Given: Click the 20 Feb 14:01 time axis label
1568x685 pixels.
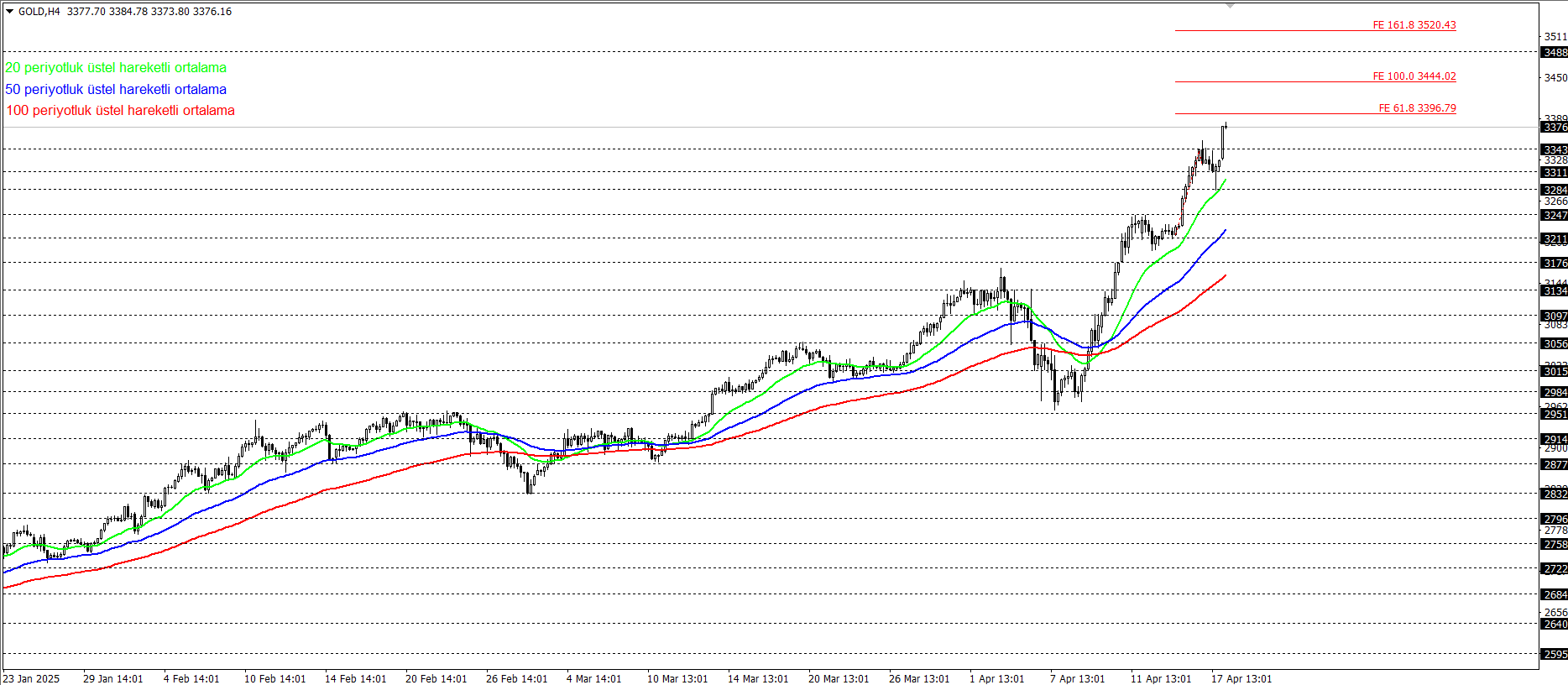Looking at the screenshot, I should tap(436, 679).
